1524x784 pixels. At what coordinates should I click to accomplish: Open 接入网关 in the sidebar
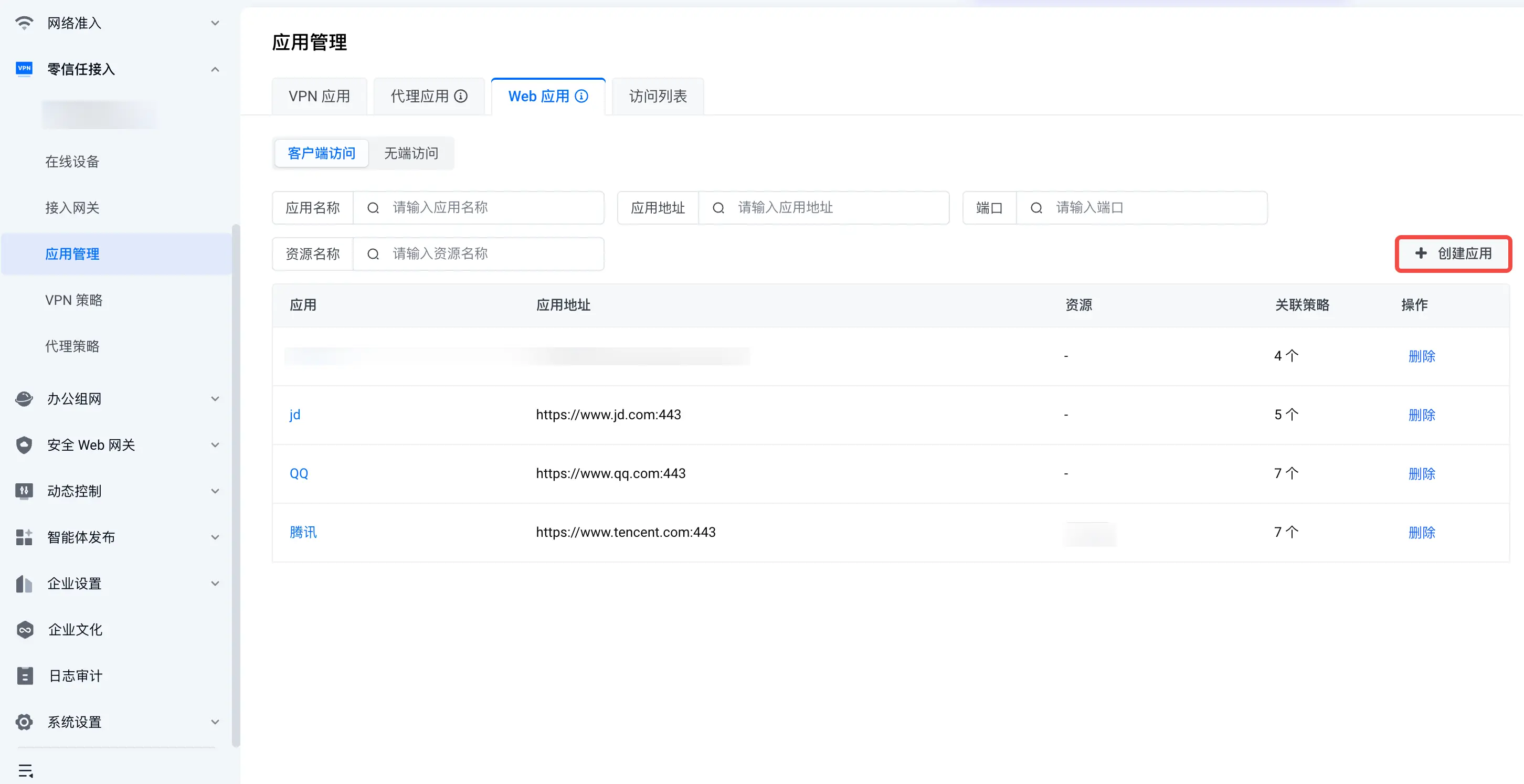coord(72,208)
